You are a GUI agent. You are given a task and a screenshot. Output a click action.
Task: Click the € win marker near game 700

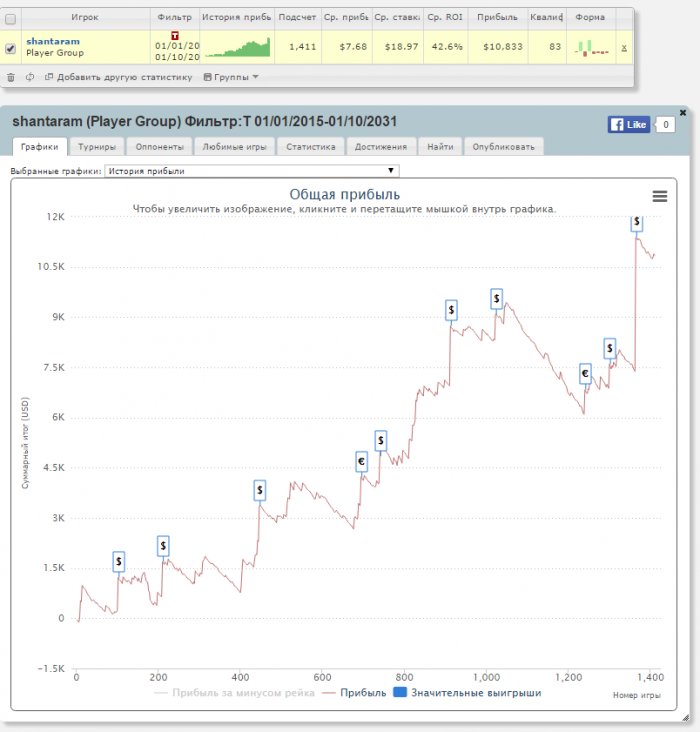(x=361, y=462)
